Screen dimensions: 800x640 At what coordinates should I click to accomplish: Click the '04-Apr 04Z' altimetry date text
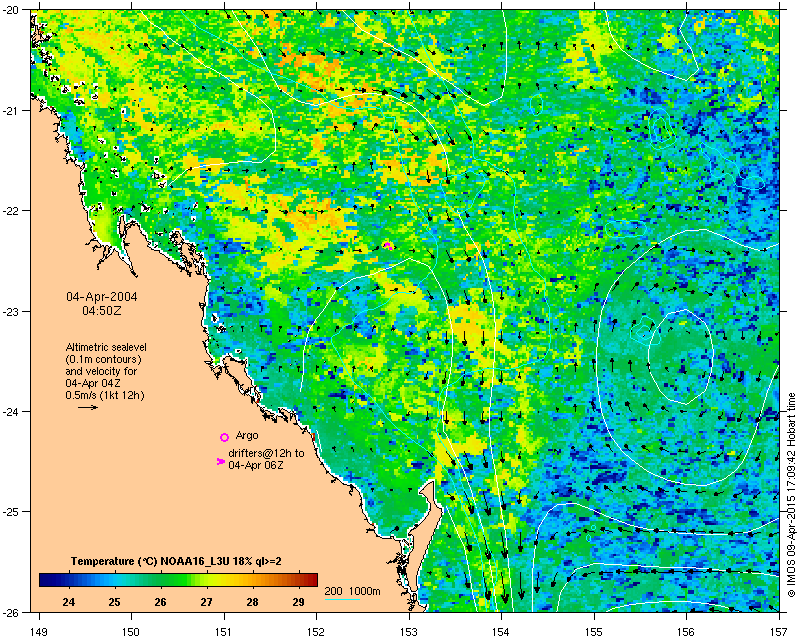tap(93, 383)
